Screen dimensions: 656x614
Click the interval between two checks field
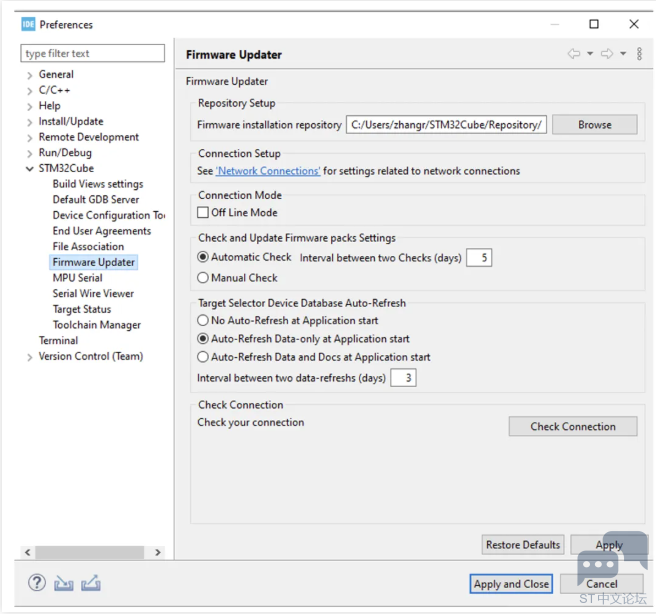click(479, 257)
